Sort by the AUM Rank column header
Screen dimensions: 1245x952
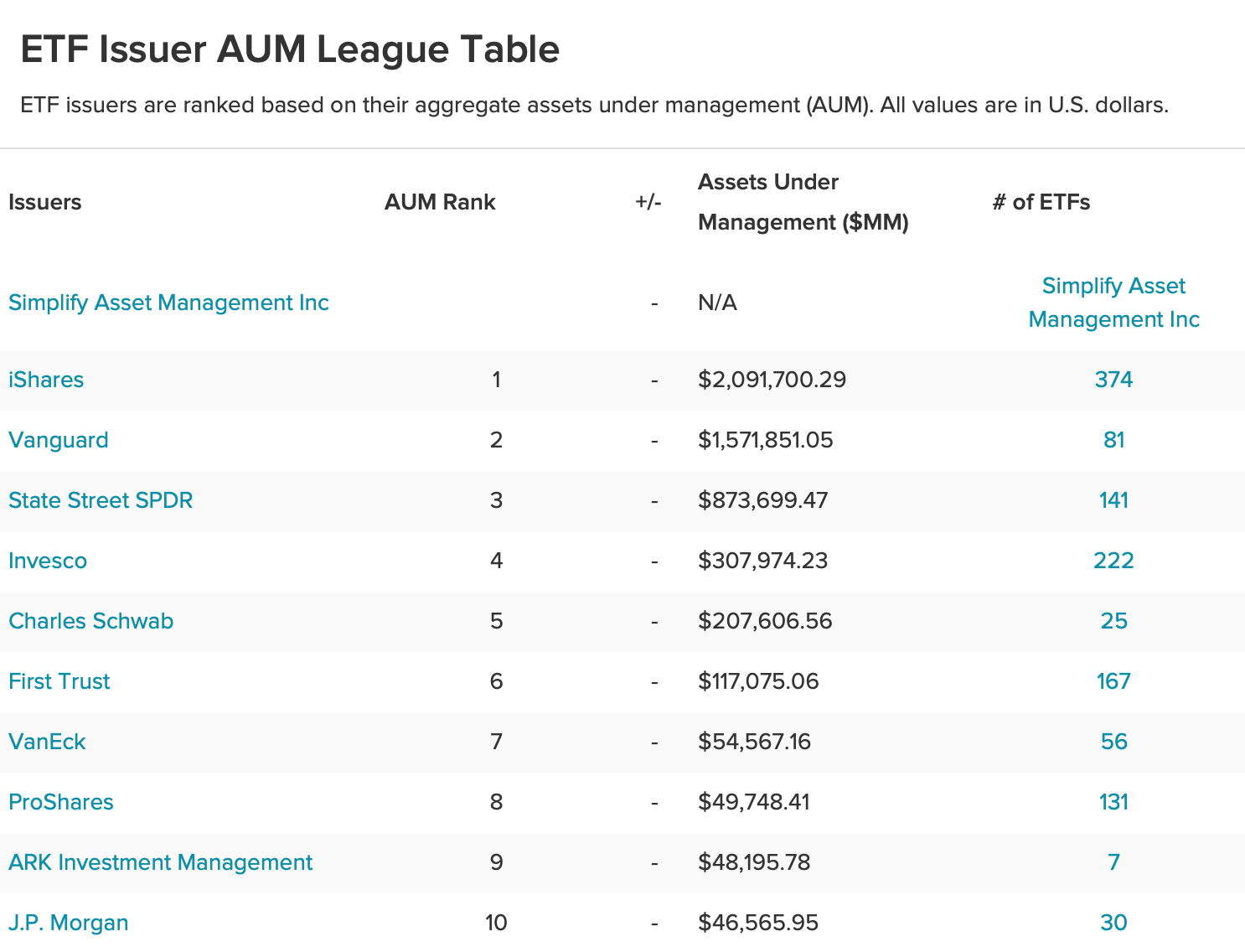(440, 202)
